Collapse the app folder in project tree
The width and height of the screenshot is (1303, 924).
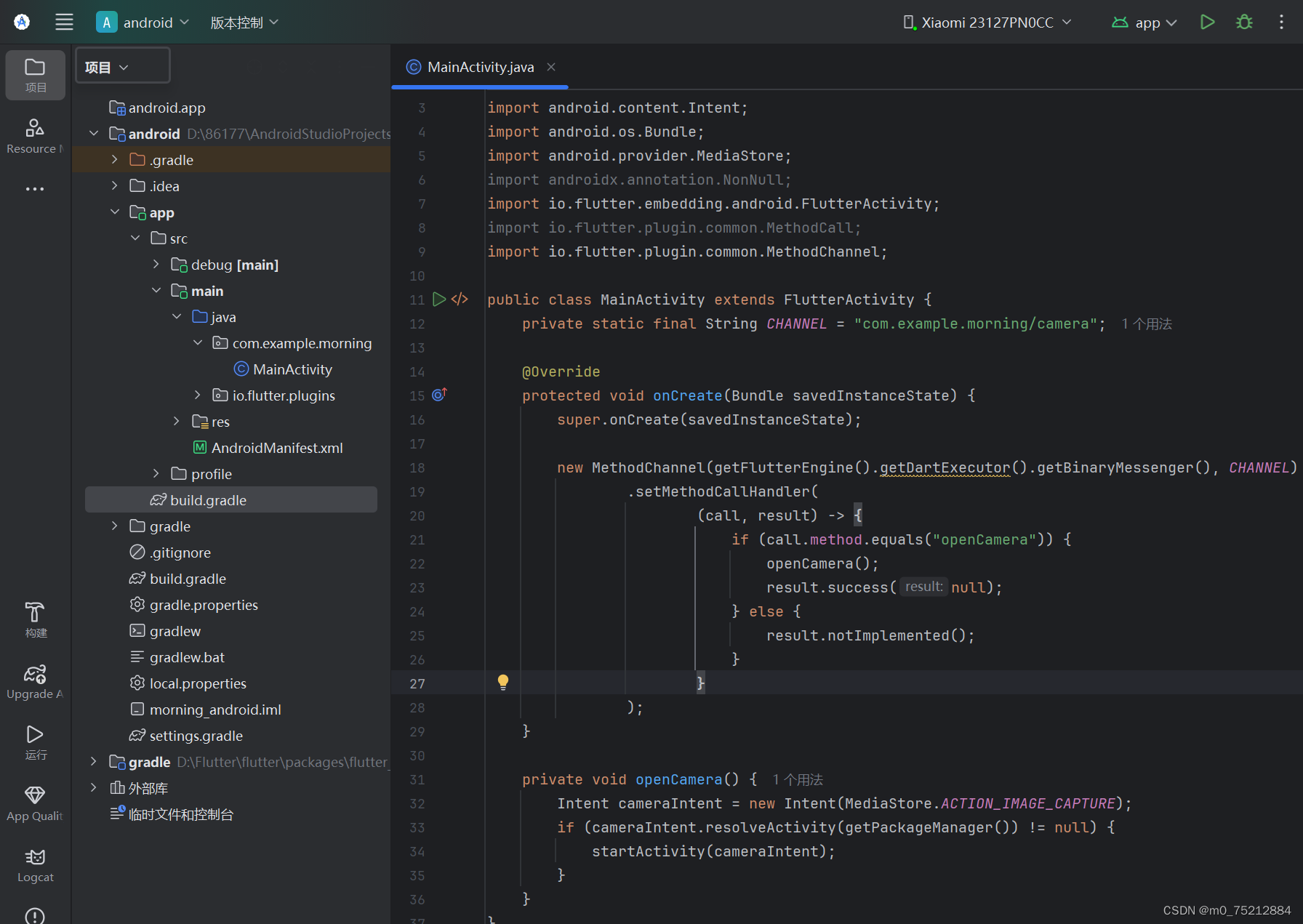pos(115,212)
